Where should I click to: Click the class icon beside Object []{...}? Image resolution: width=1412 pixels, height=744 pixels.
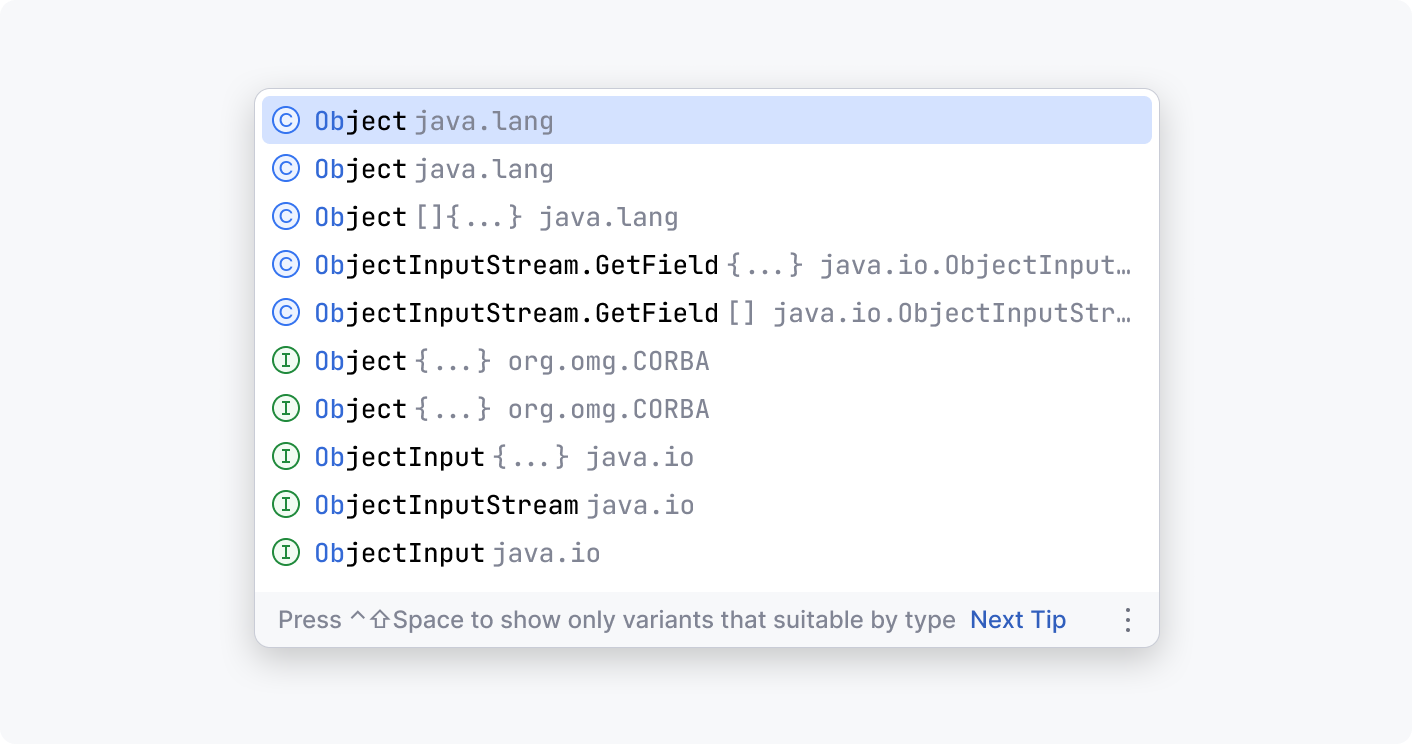(286, 217)
